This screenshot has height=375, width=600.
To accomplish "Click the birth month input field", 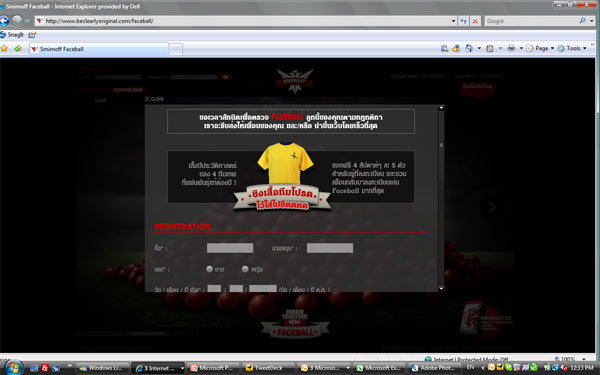I will coord(236,288).
